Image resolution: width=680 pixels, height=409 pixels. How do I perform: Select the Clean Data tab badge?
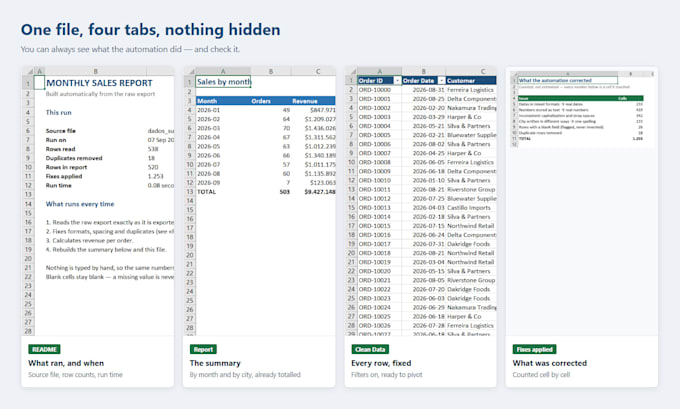tap(370, 349)
